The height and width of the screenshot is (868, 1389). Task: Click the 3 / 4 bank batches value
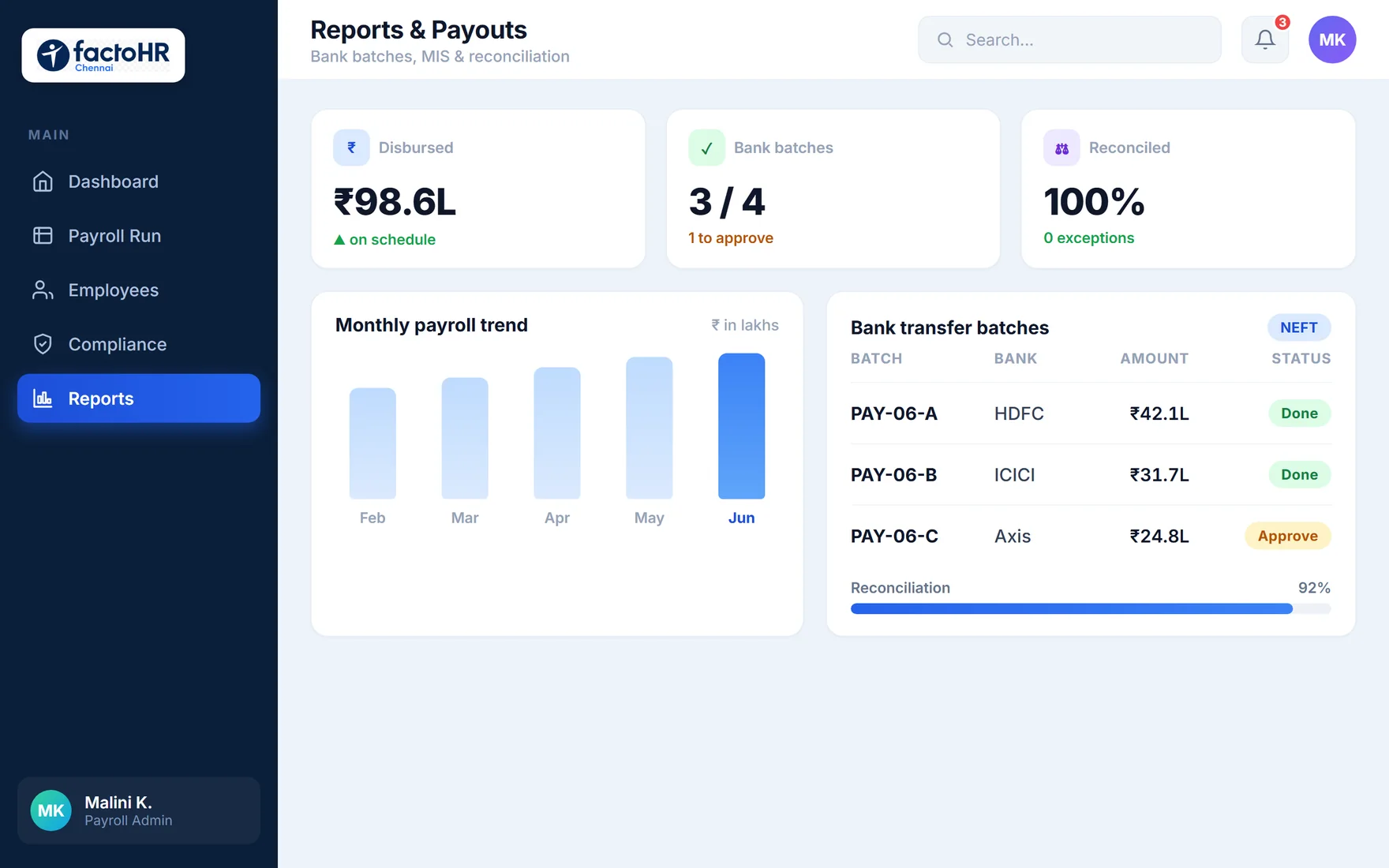tap(727, 202)
